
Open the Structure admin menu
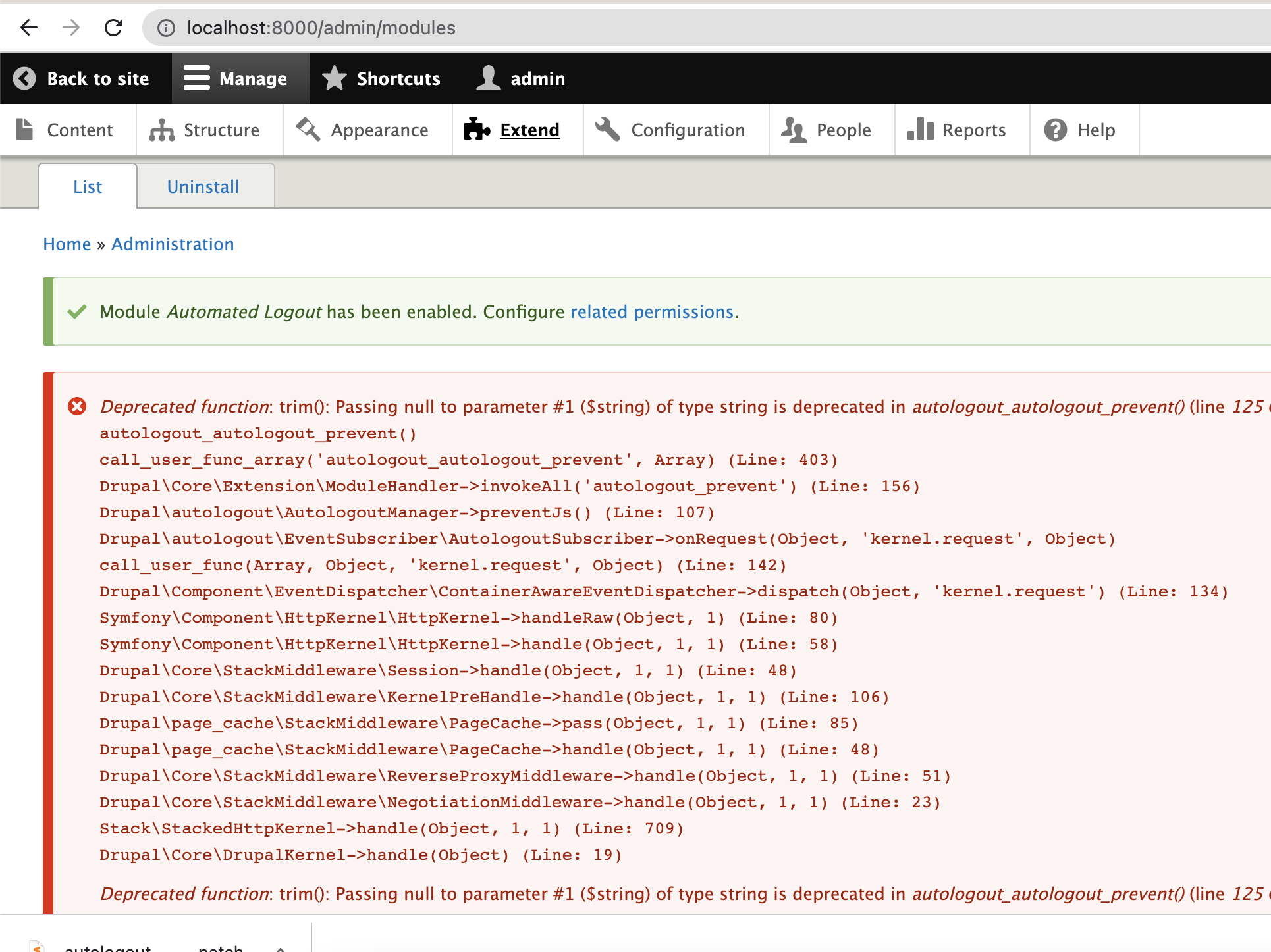[x=209, y=130]
